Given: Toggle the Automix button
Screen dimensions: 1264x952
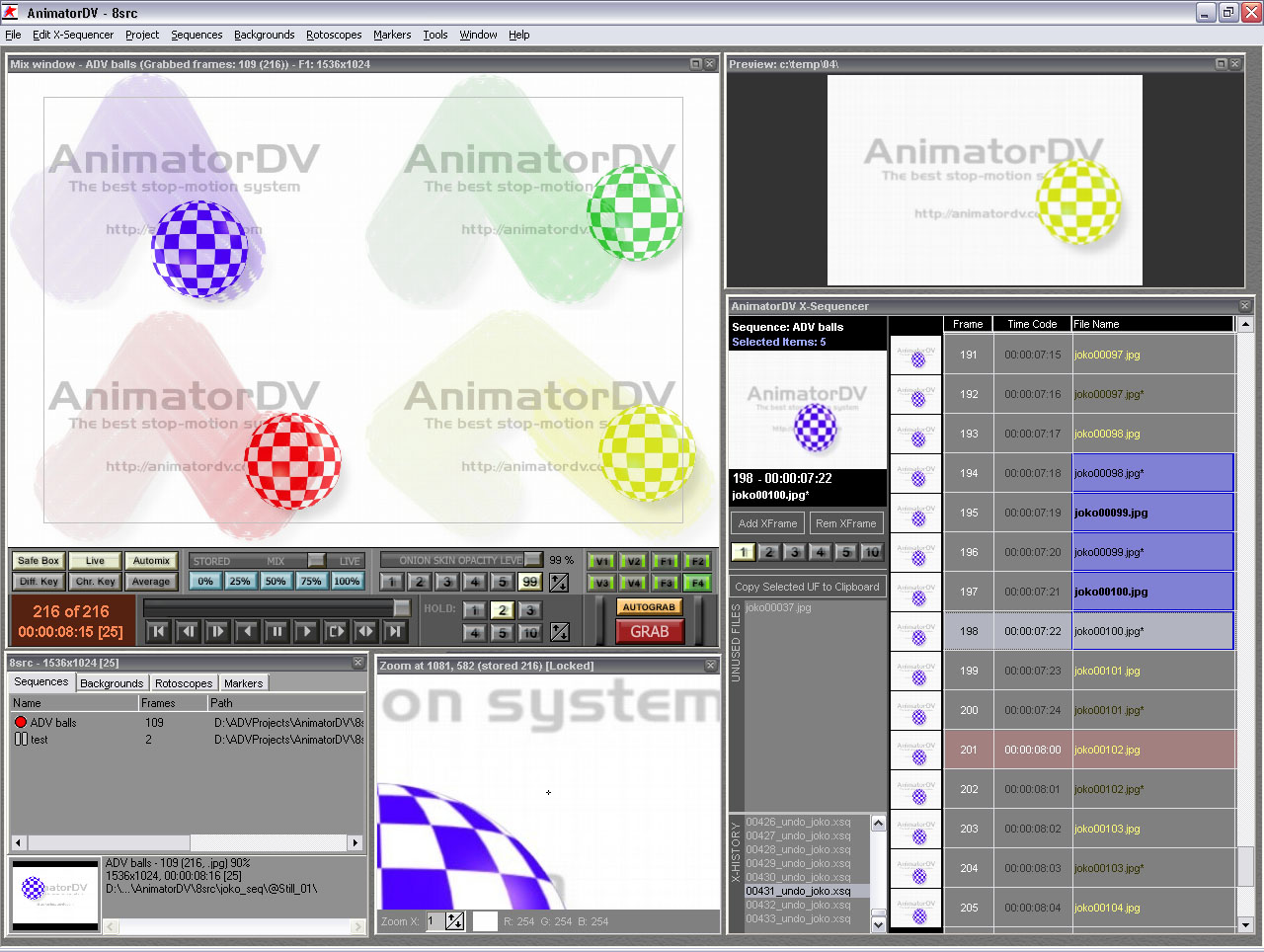Looking at the screenshot, I should click(x=151, y=561).
